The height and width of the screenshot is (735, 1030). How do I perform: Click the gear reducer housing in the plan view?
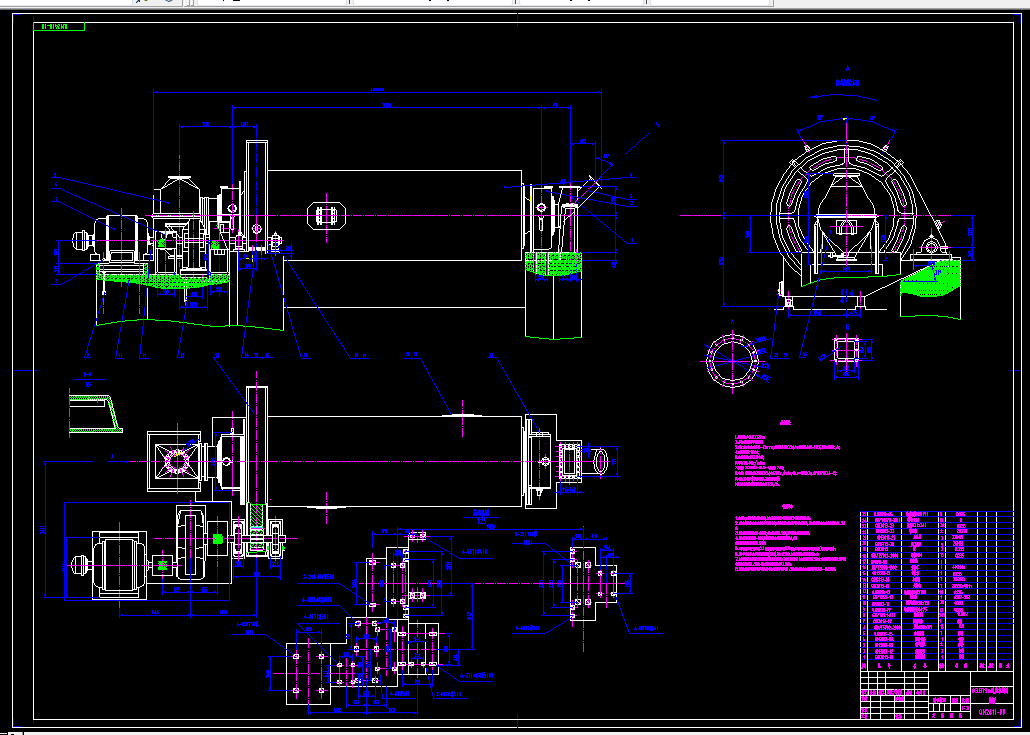pos(190,542)
